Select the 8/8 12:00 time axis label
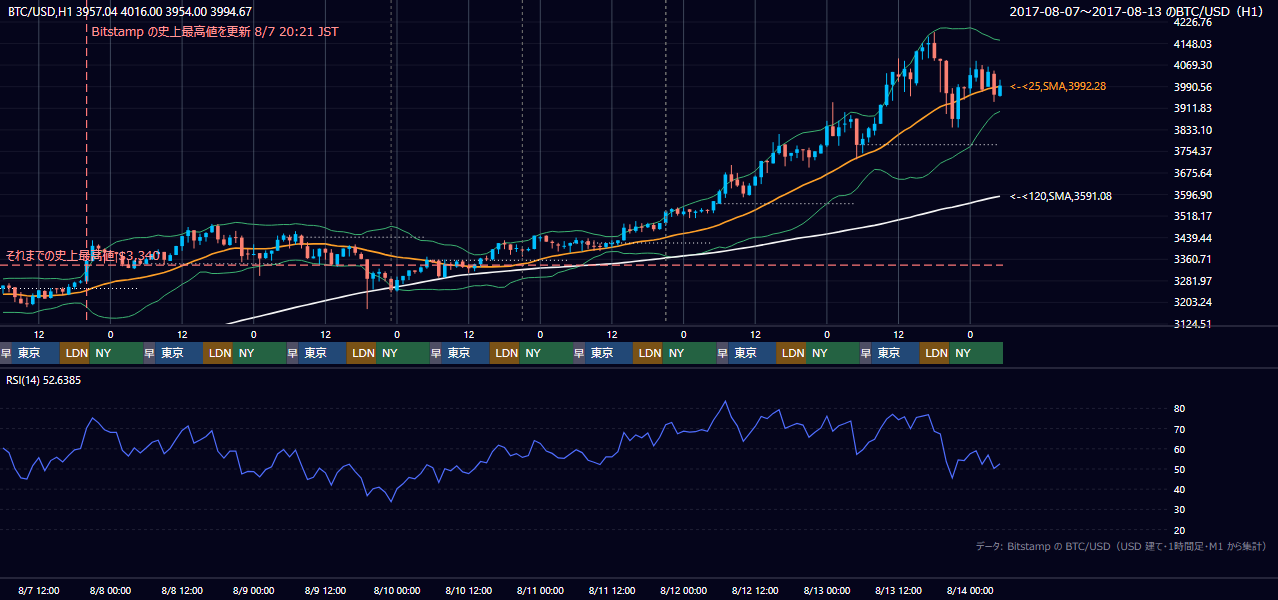This screenshot has width=1278, height=600. tap(183, 590)
